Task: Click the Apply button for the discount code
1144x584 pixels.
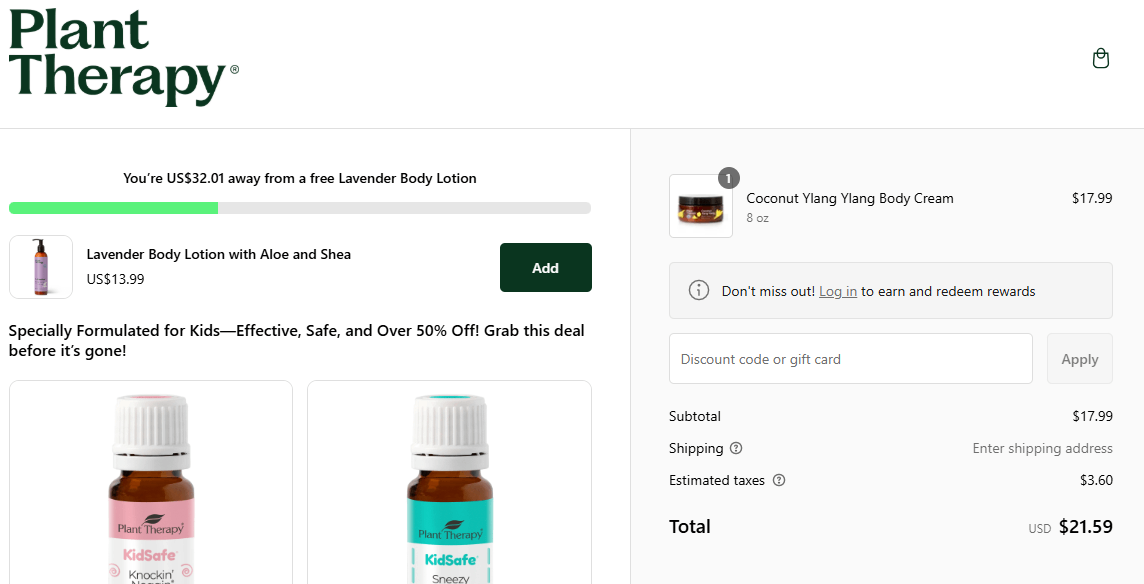Action: coord(1079,358)
